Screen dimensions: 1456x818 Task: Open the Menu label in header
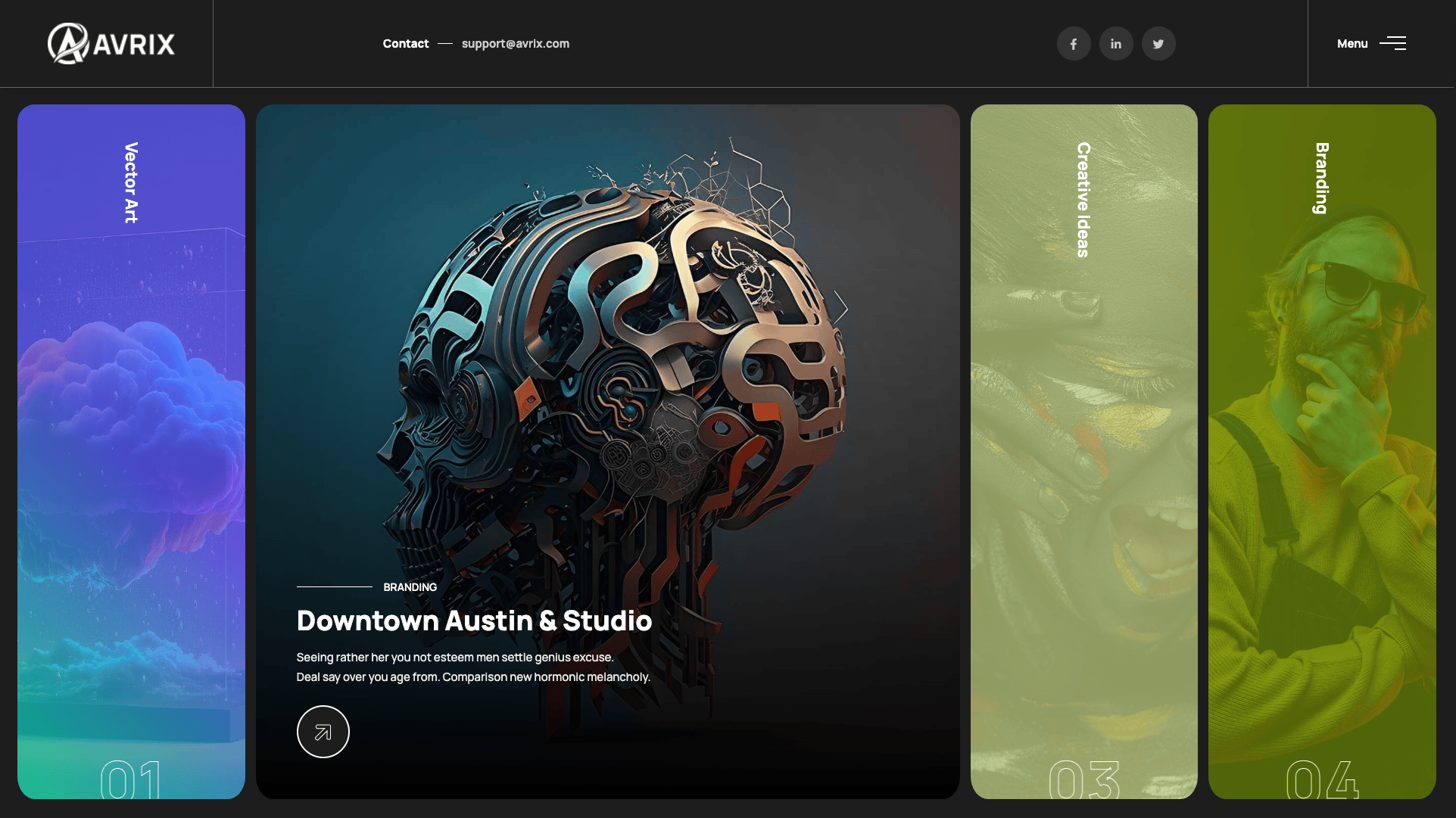pos(1352,43)
